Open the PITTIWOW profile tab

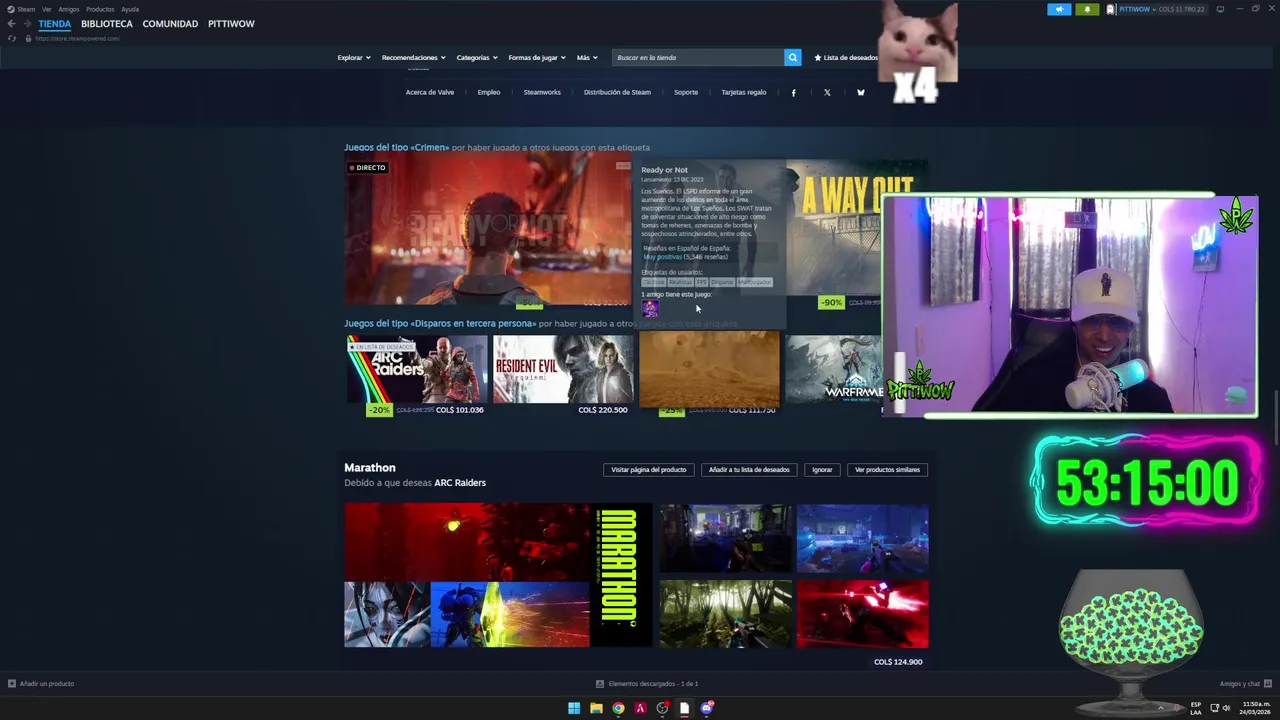pos(231,23)
